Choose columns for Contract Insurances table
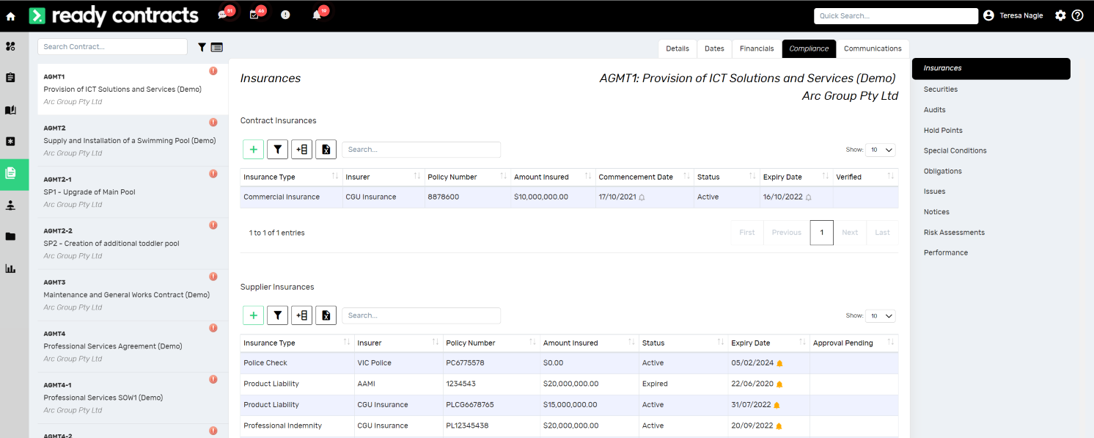This screenshot has width=1094, height=438. pos(301,149)
